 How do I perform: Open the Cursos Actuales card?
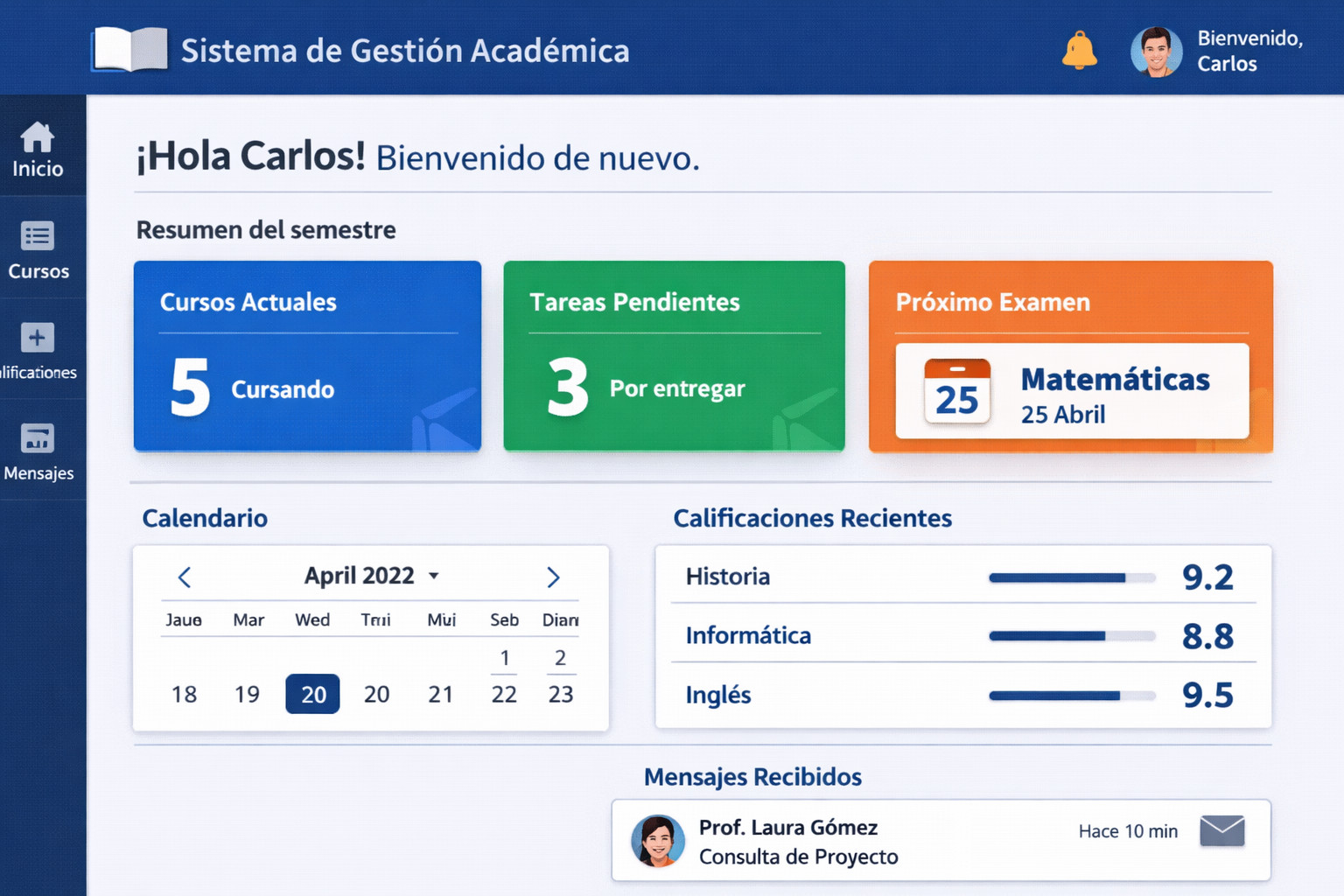[x=307, y=356]
